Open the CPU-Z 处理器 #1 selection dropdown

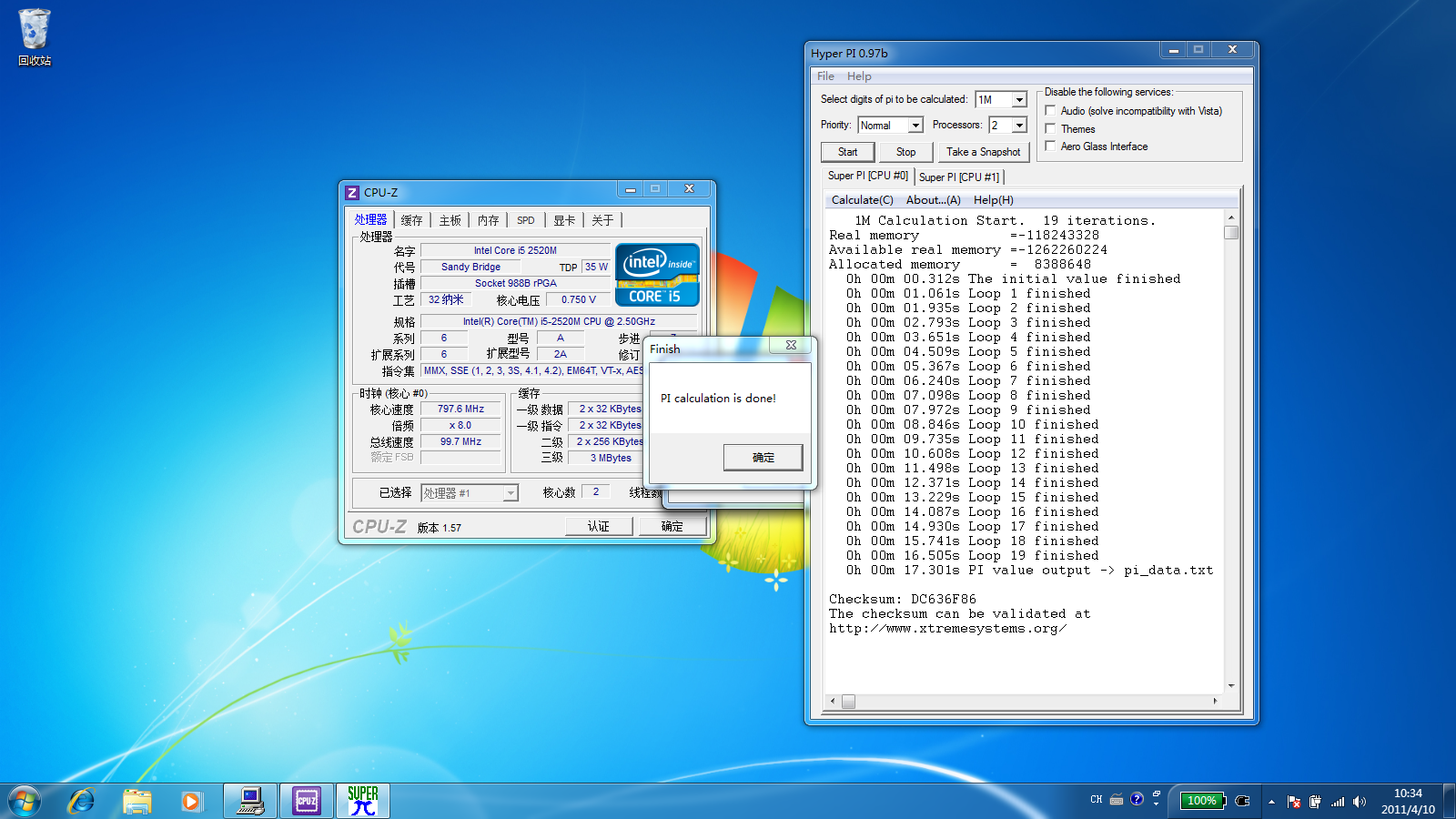(x=511, y=492)
